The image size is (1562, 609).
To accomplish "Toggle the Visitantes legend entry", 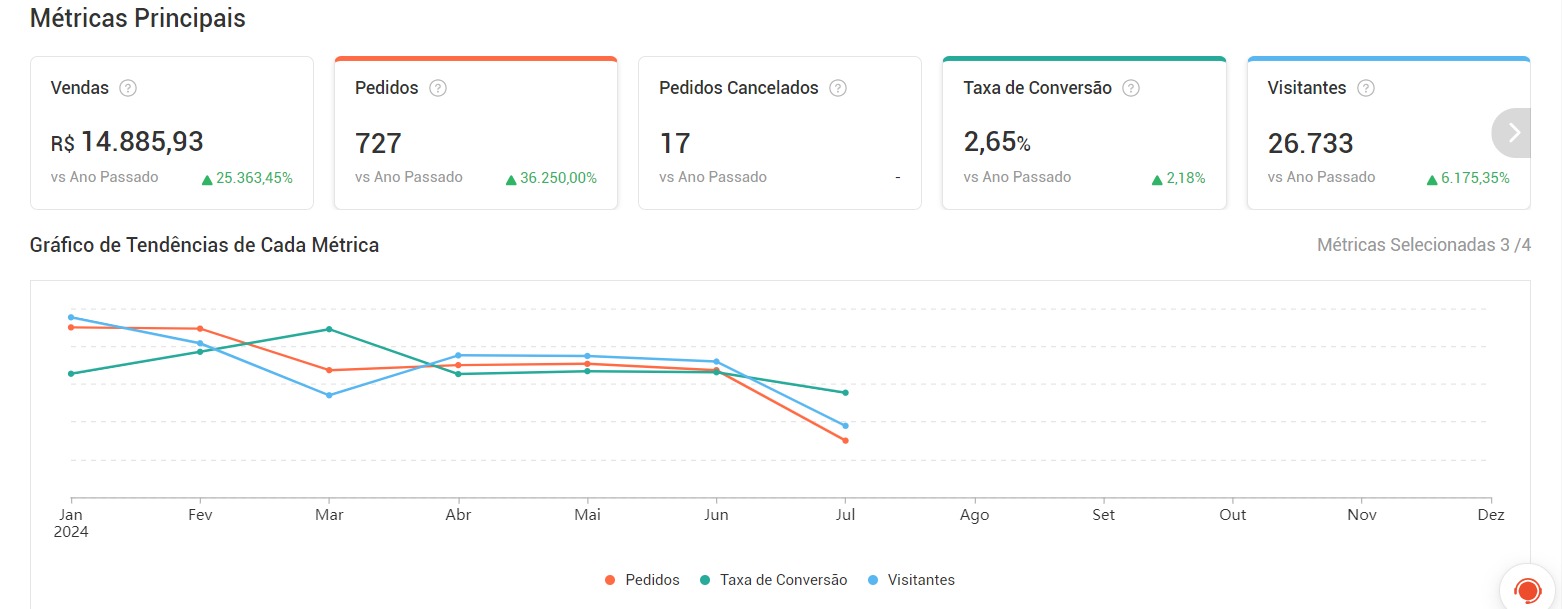I will click(911, 580).
